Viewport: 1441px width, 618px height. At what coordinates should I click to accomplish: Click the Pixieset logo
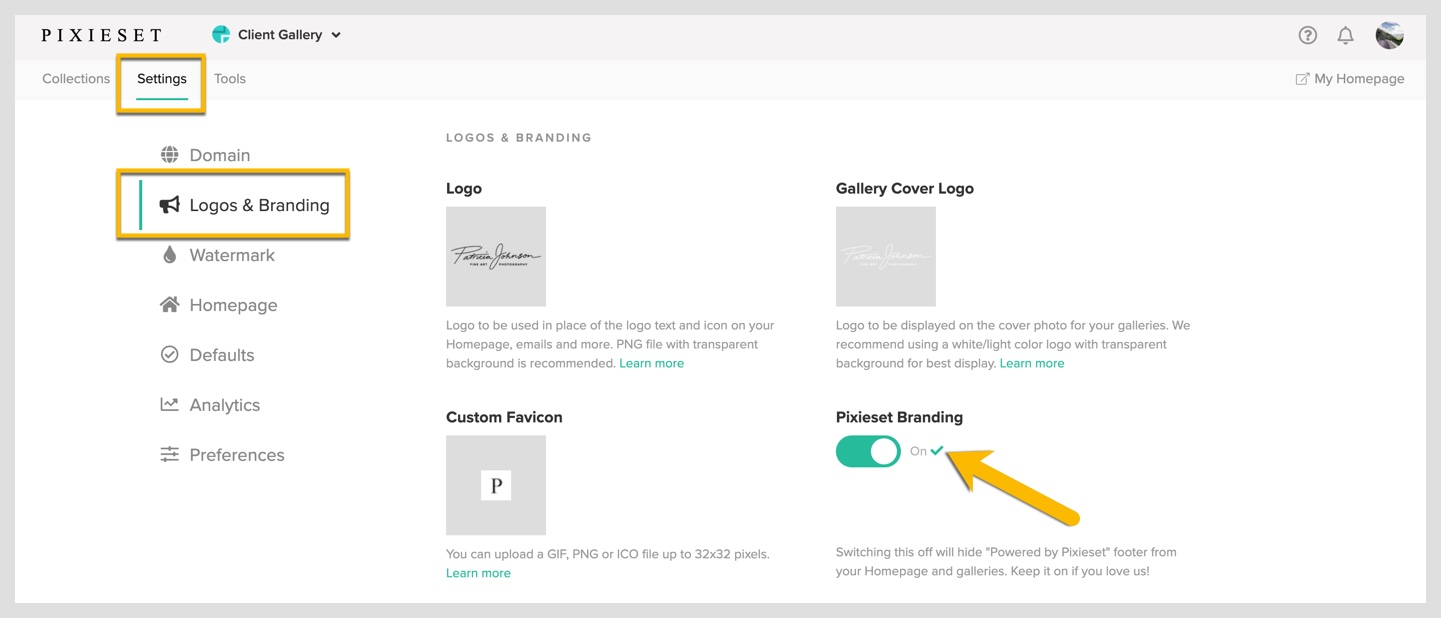pos(101,35)
